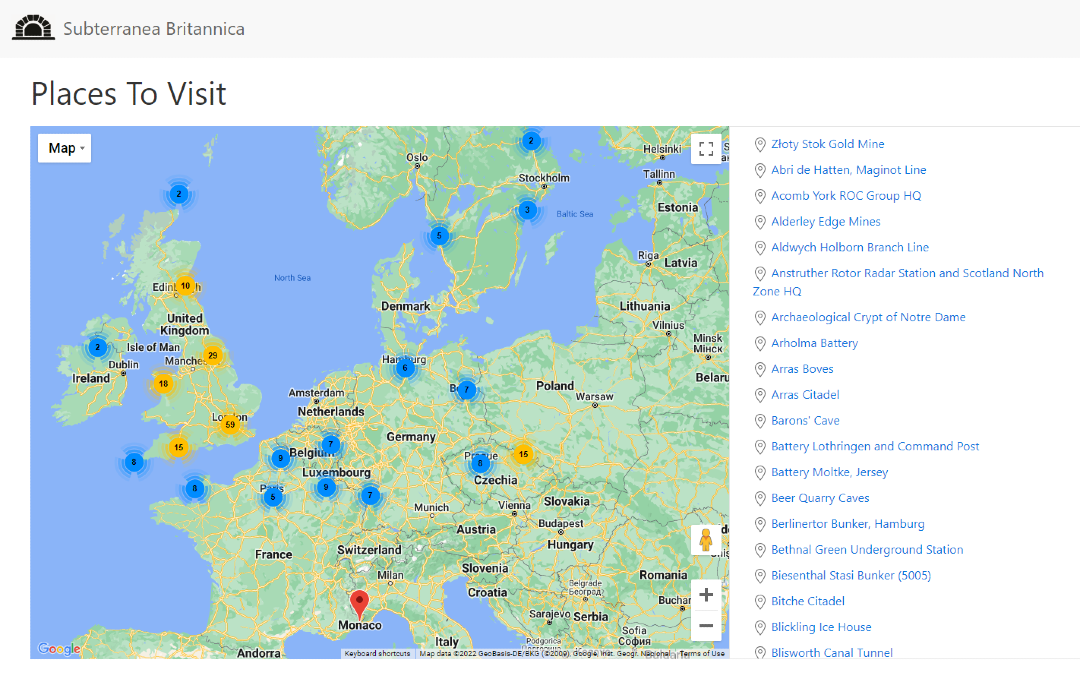The image size is (1080, 682).
Task: Open Złoty Stok Gold Mine link
Action: [x=827, y=144]
